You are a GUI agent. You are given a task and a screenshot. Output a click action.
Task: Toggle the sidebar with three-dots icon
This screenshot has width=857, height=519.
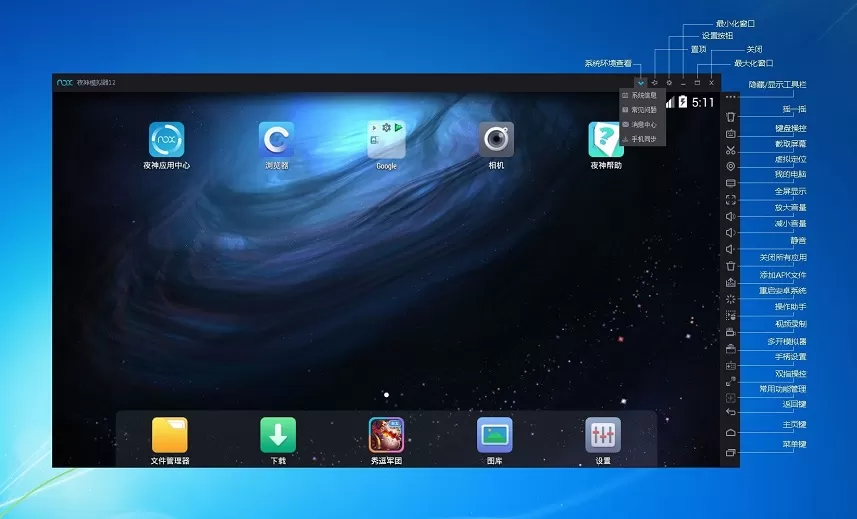[731, 97]
